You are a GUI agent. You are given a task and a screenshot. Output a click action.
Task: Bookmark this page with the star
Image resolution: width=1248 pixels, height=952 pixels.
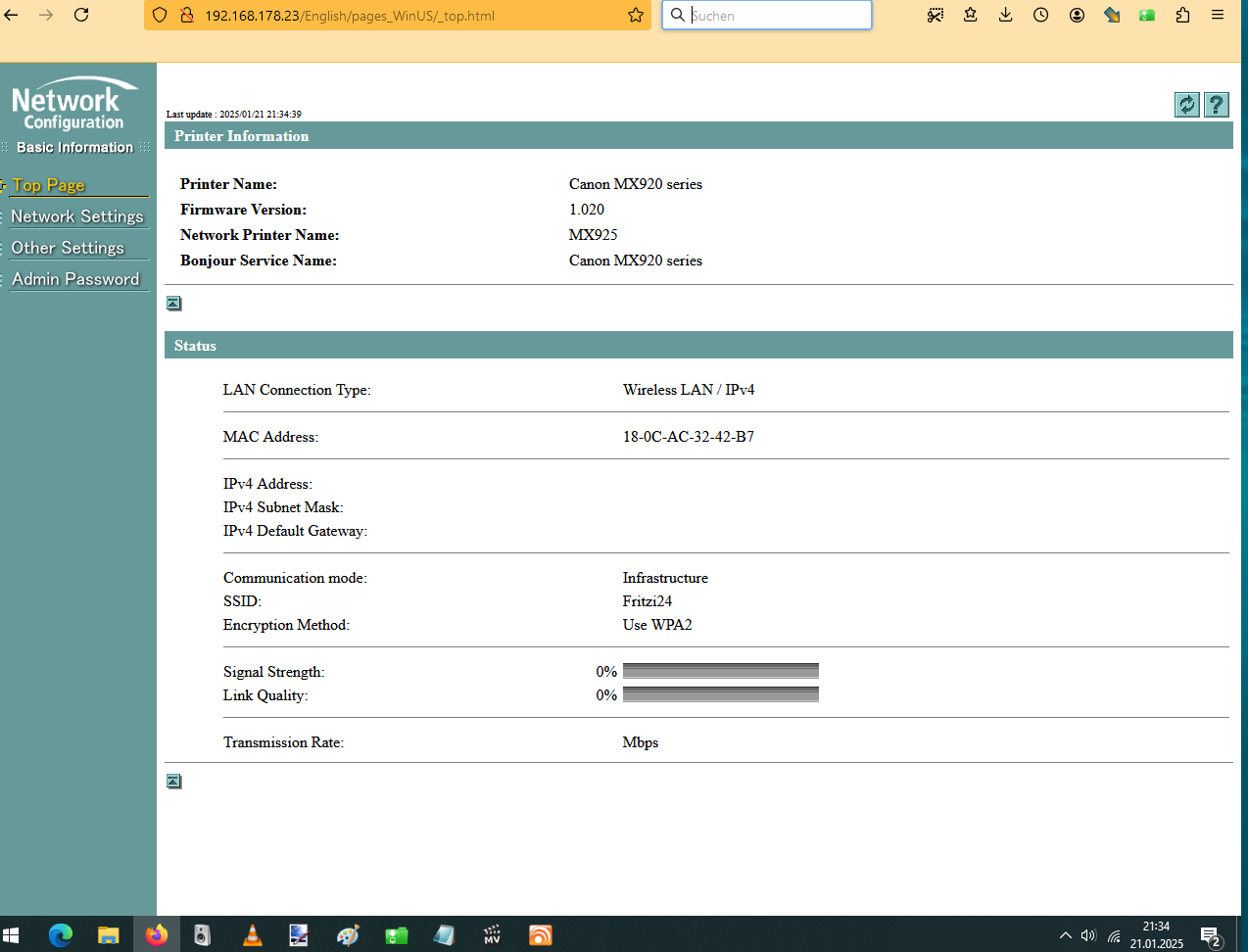(x=636, y=16)
